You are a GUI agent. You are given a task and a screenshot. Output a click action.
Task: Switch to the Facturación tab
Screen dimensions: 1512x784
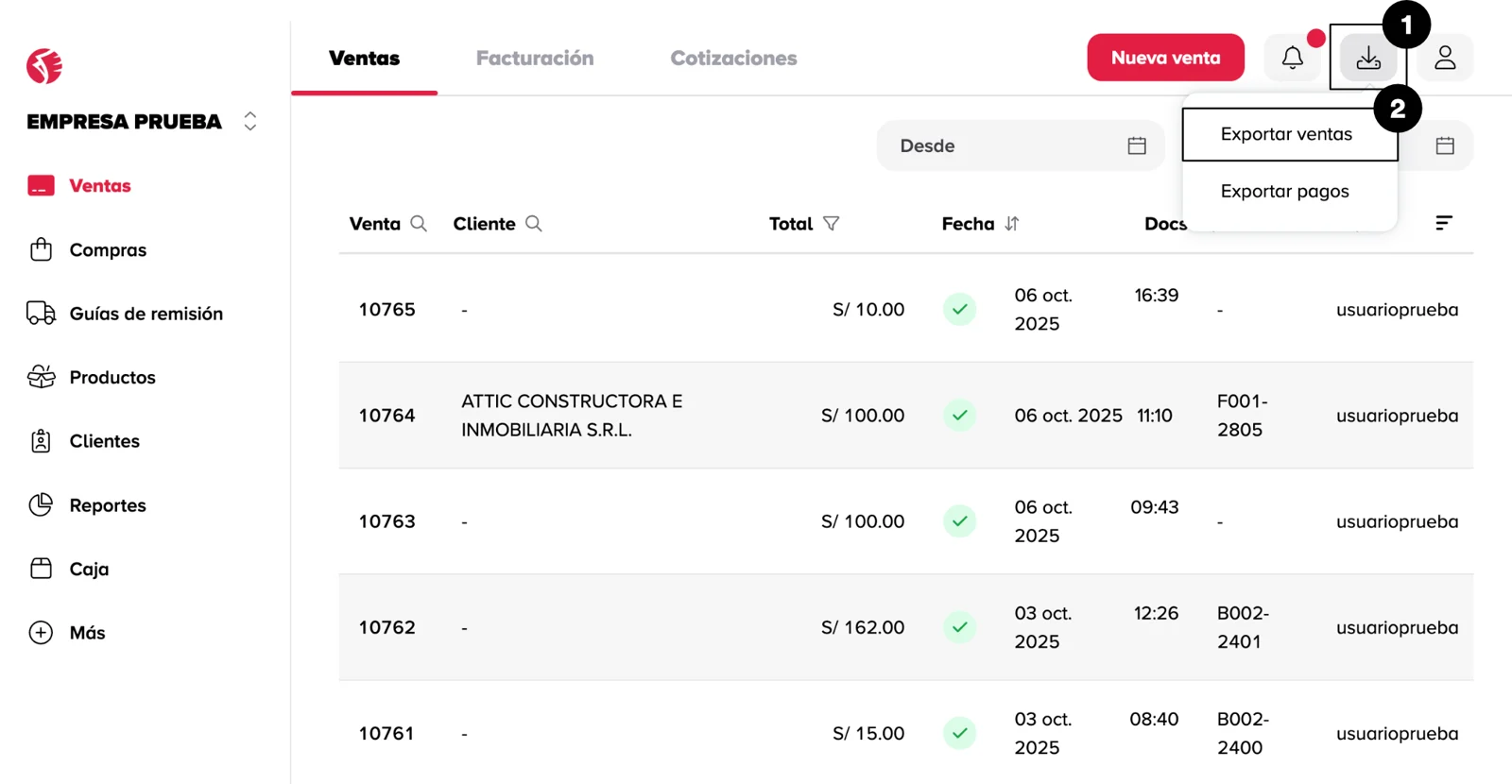(x=535, y=59)
